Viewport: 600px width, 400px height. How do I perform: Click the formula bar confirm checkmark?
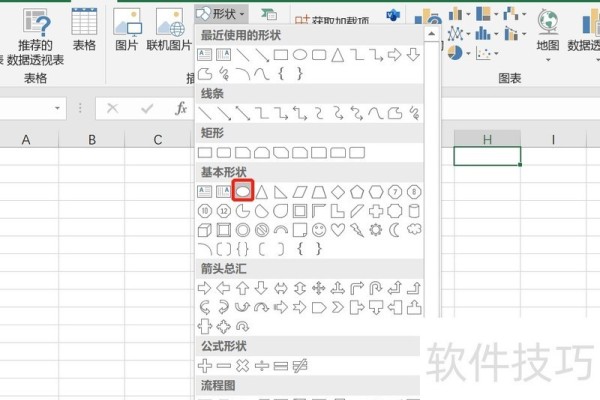coord(147,109)
